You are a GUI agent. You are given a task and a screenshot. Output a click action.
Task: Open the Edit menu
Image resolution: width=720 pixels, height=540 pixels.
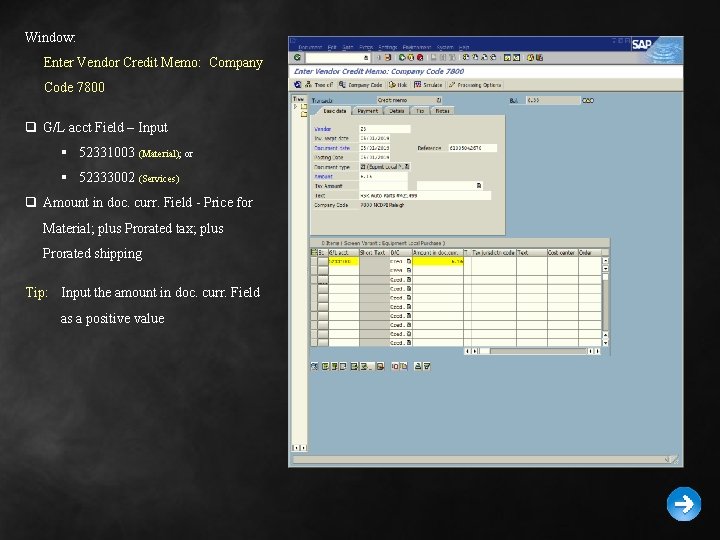pos(332,47)
